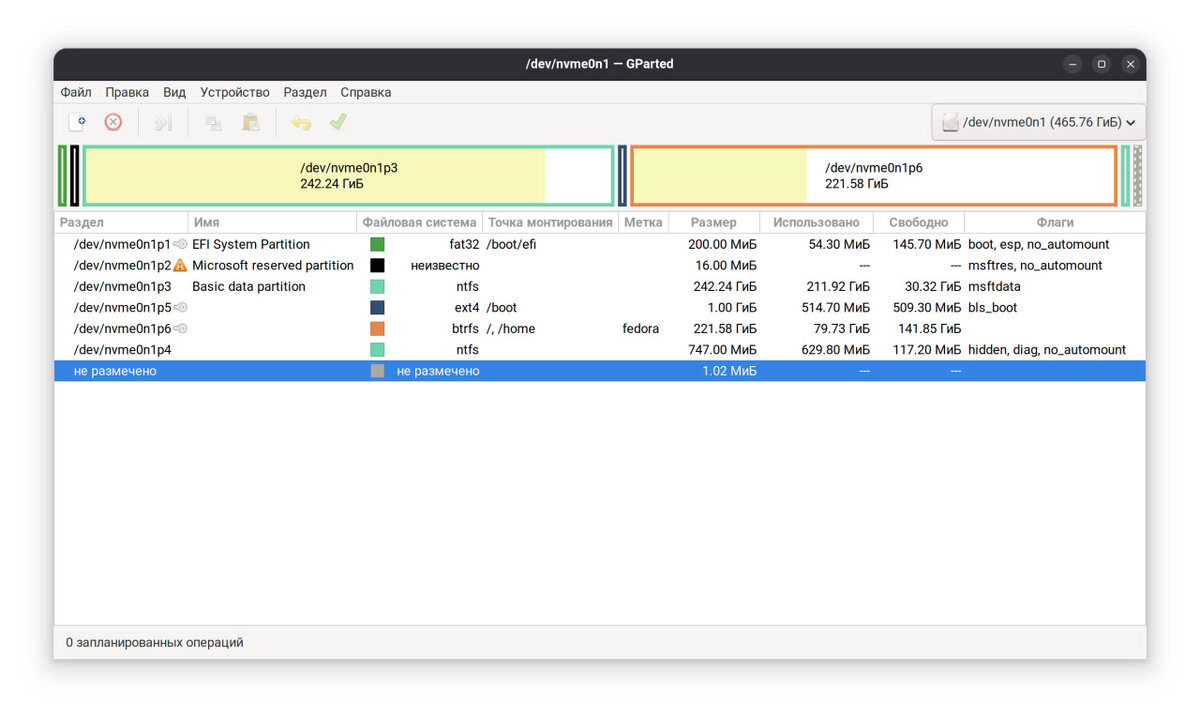Select the nvme0n1p3 block in disk map
The height and width of the screenshot is (718, 1200).
click(348, 176)
